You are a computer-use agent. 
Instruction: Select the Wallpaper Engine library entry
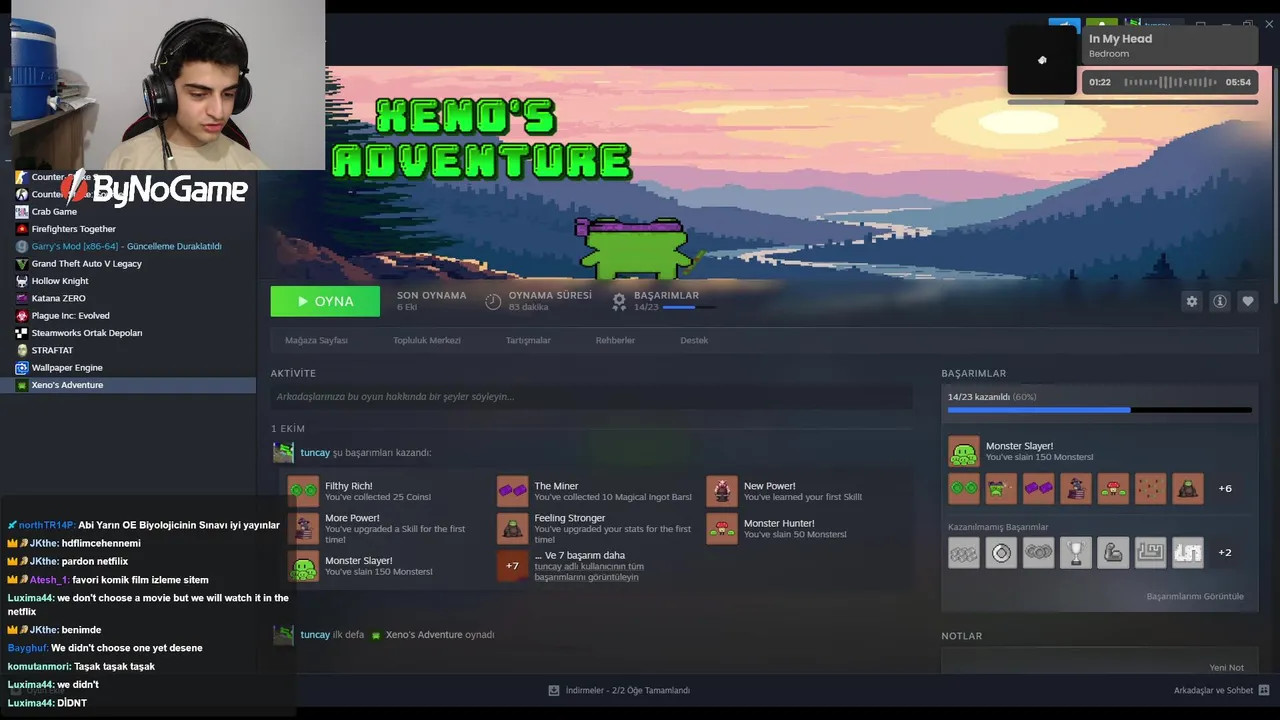[128, 368]
